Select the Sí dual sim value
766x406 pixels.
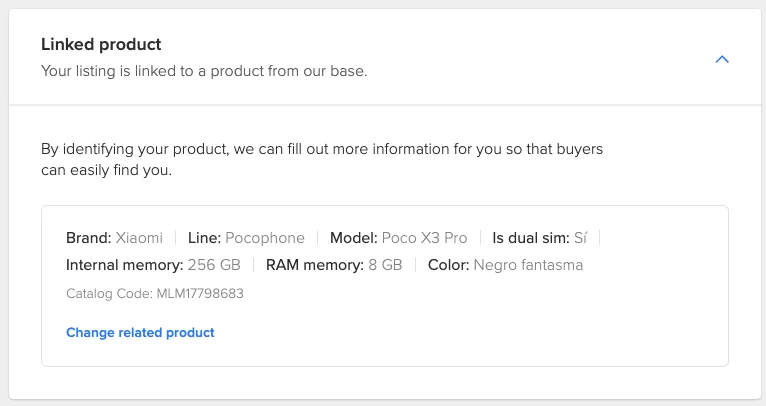point(581,238)
